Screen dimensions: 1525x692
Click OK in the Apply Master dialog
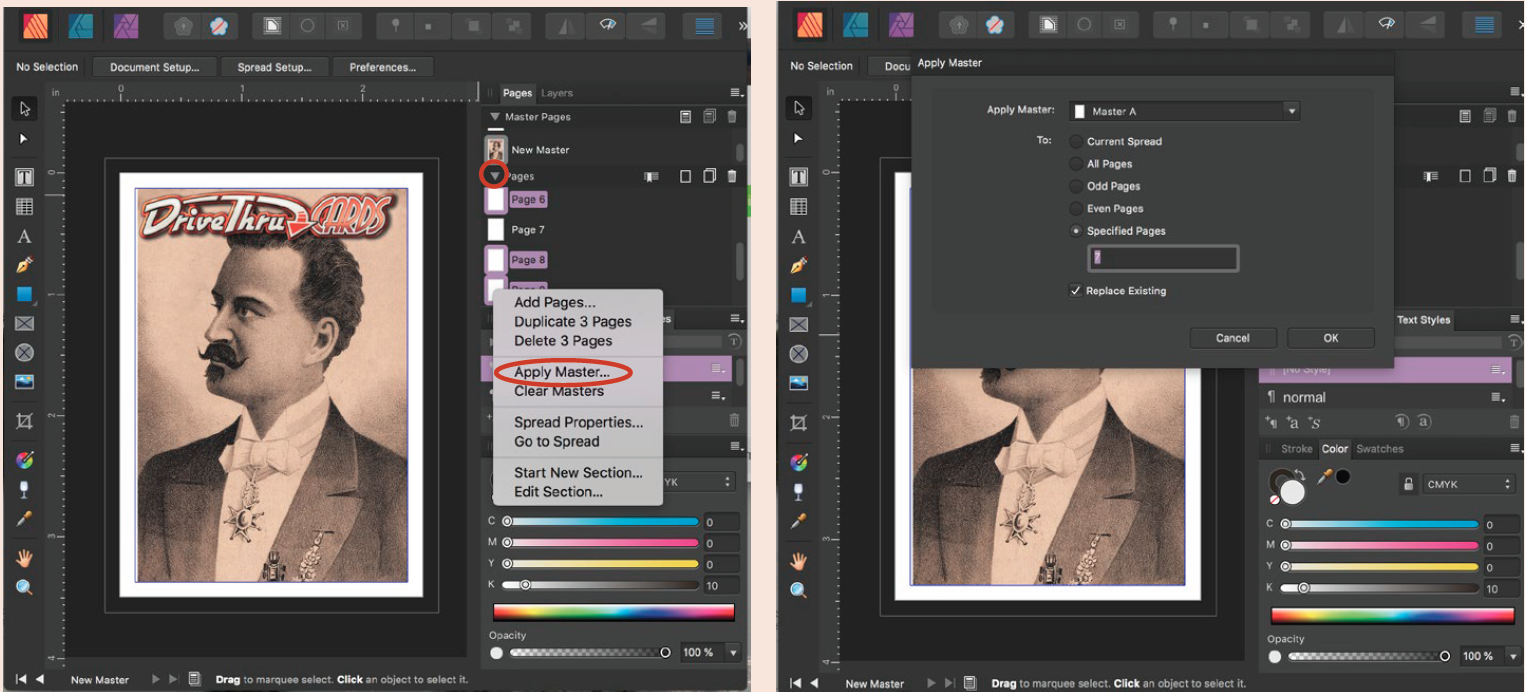click(1330, 338)
